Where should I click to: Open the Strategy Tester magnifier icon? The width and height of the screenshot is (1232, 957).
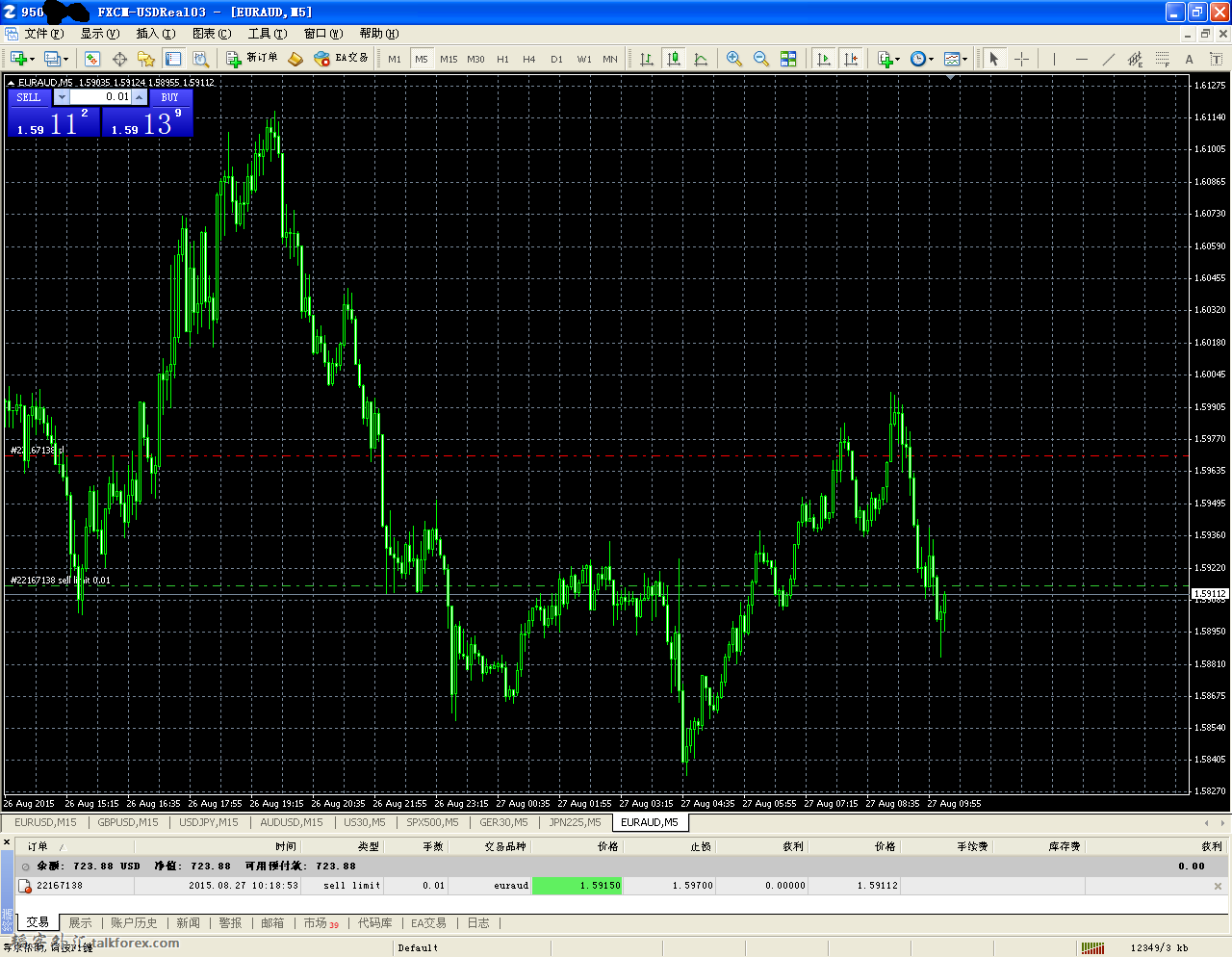click(x=200, y=59)
